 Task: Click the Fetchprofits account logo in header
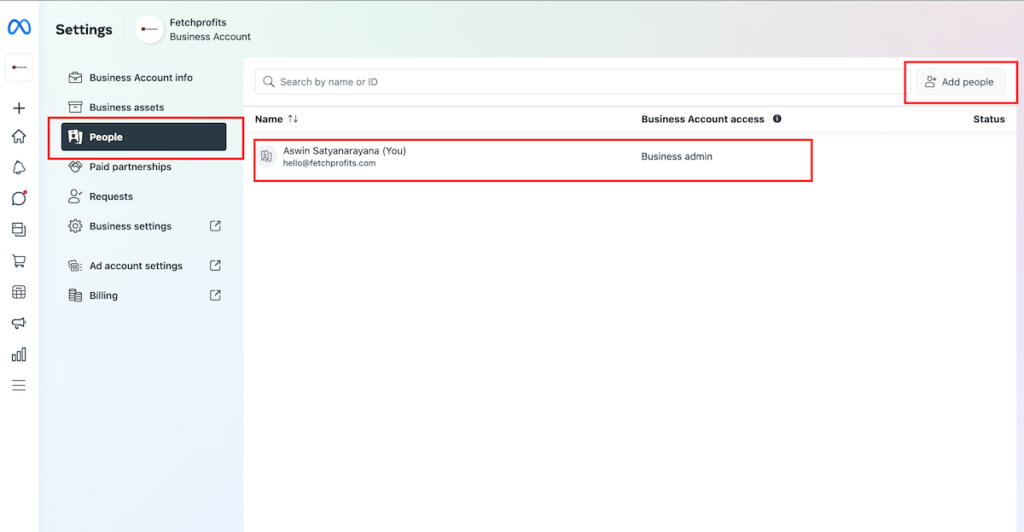tap(150, 29)
